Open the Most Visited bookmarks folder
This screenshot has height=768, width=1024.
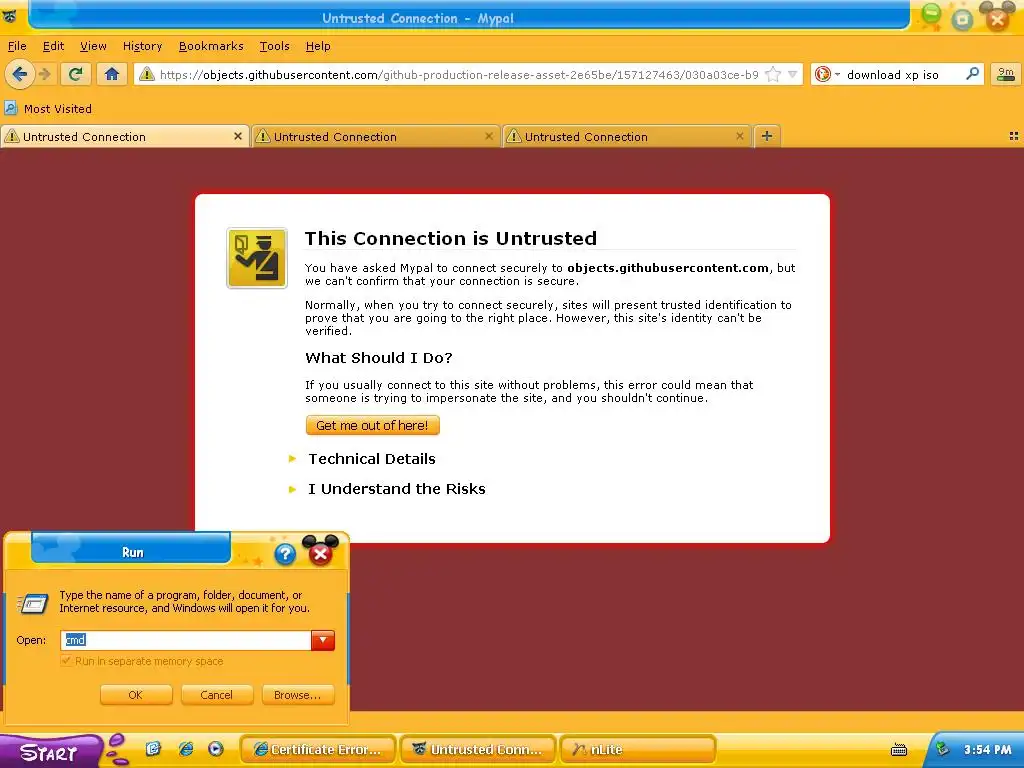[x=48, y=108]
